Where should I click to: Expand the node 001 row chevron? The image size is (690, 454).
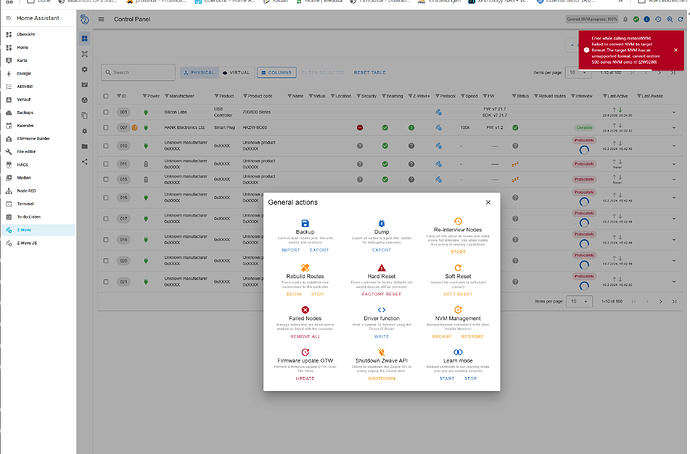pyautogui.click(x=674, y=113)
